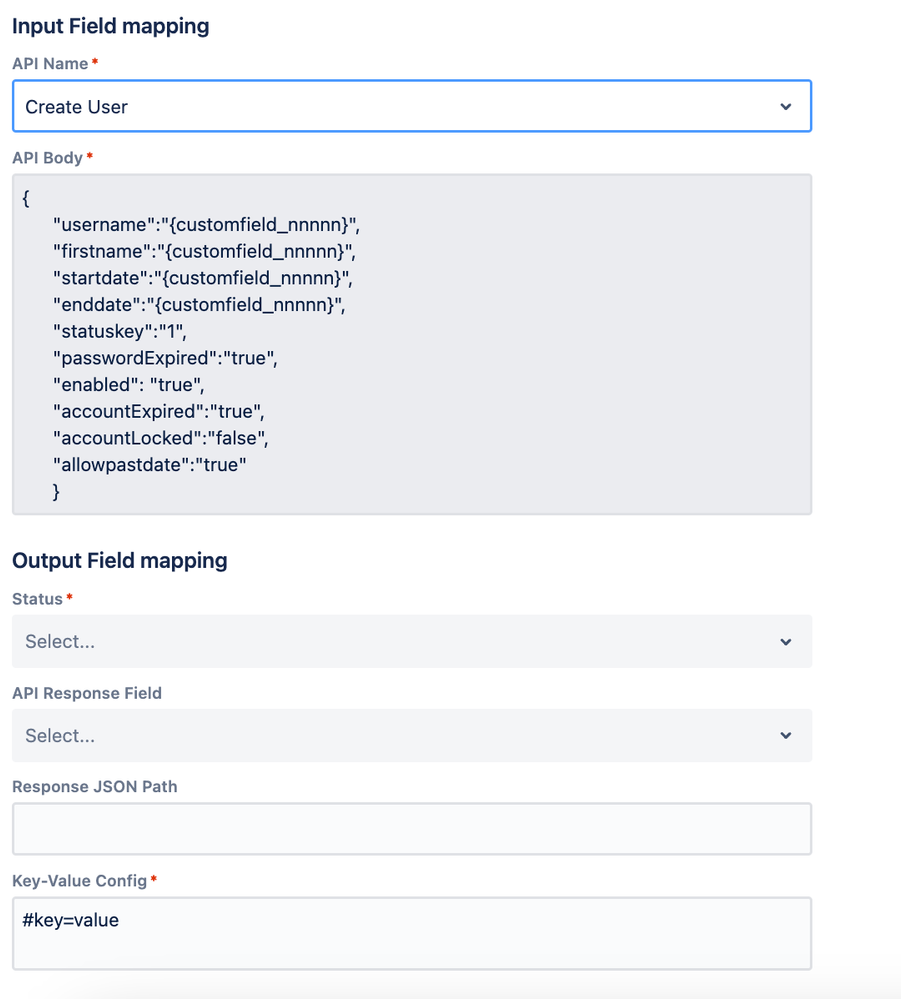This screenshot has width=901, height=999.
Task: Click the API Response Field chevron arrow
Action: (x=786, y=736)
